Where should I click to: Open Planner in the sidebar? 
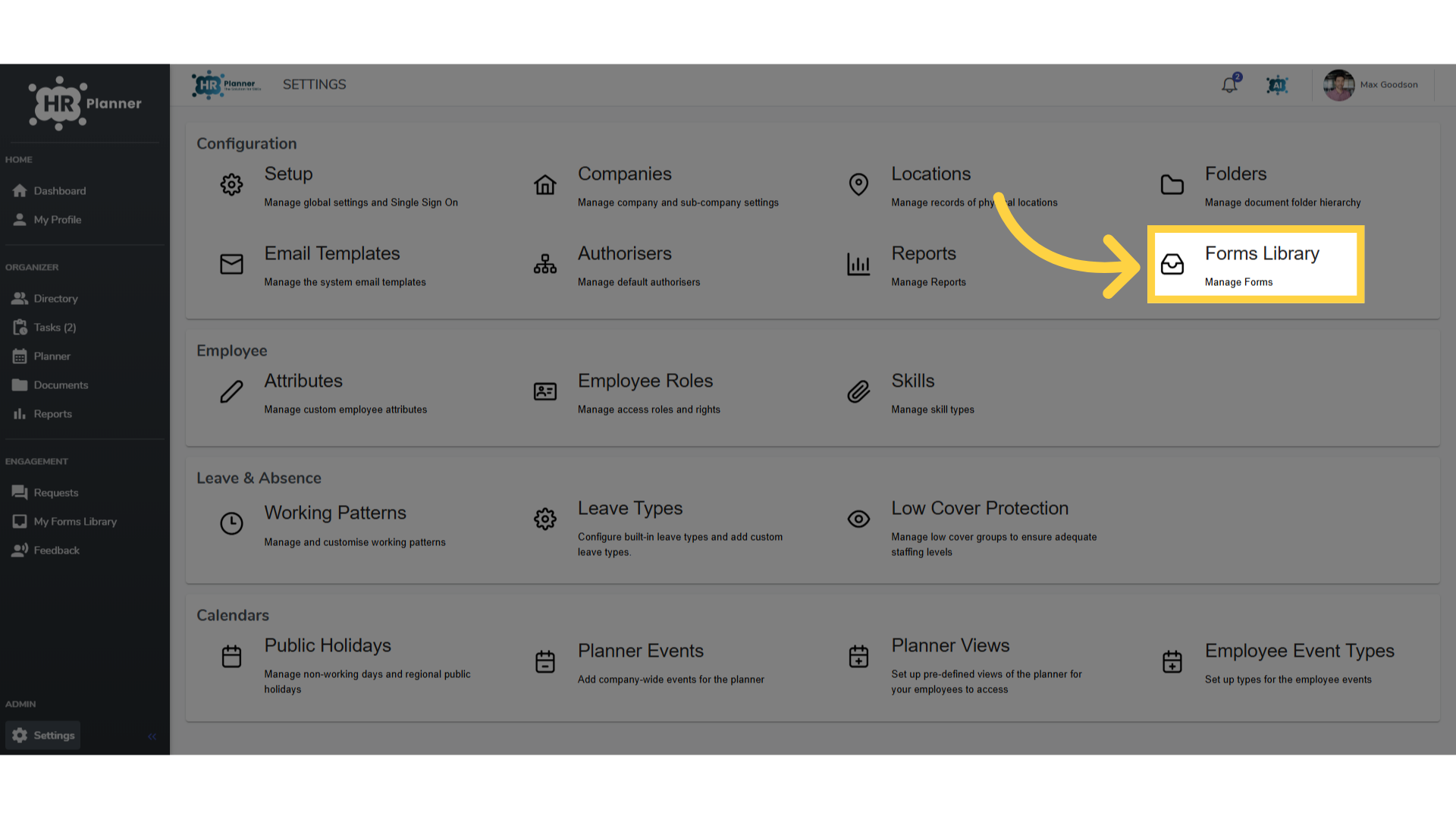tap(42, 356)
